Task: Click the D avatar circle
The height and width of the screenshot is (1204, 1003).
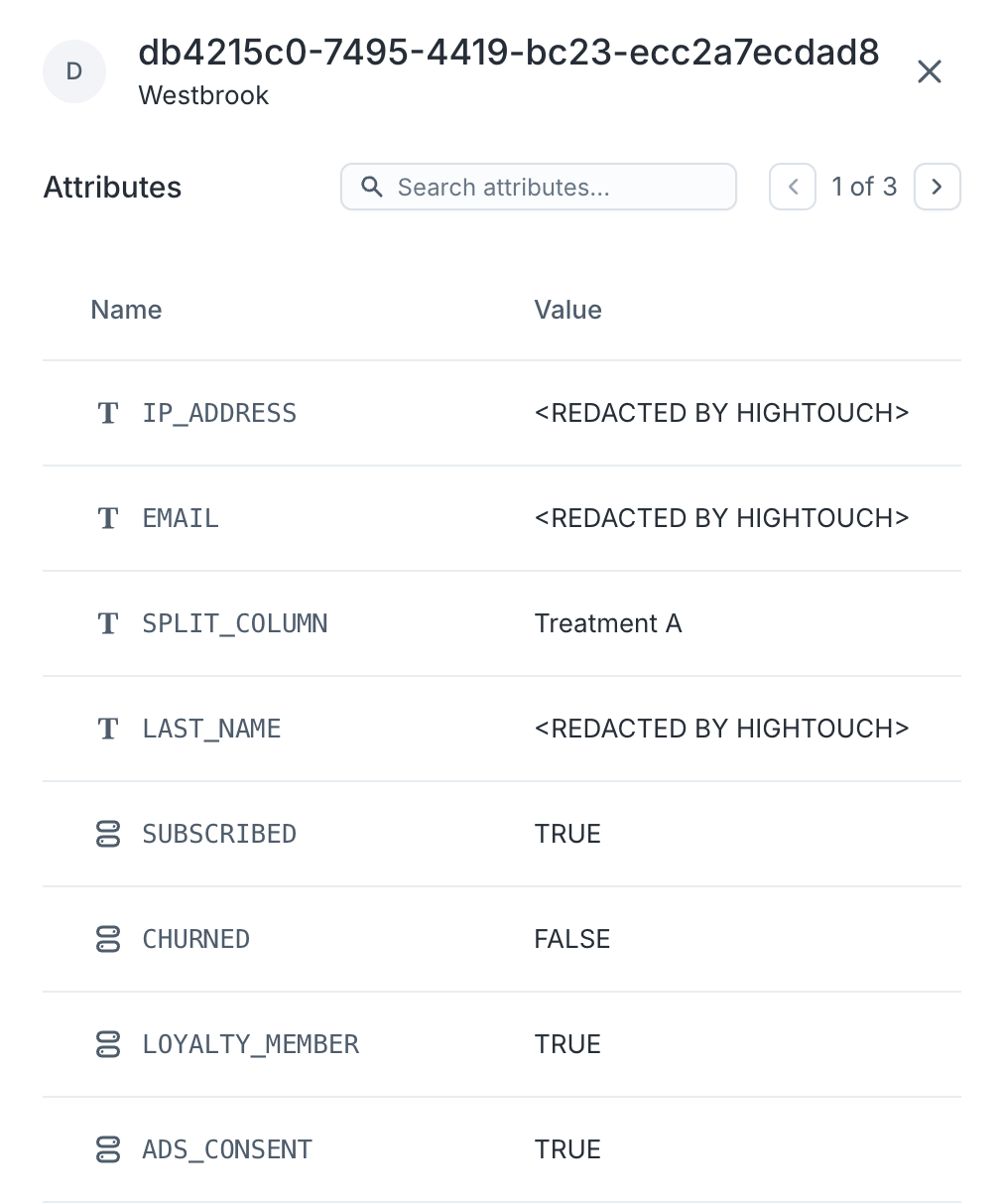Action: tap(74, 71)
